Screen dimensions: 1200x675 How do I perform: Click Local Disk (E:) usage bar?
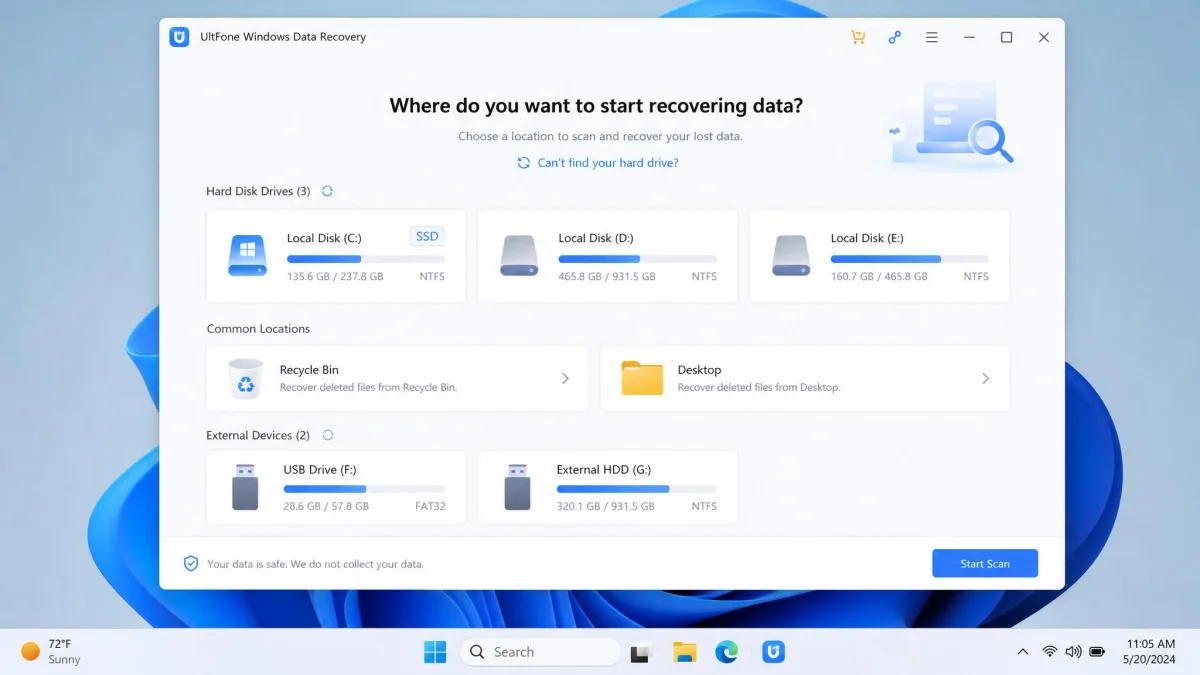910,259
